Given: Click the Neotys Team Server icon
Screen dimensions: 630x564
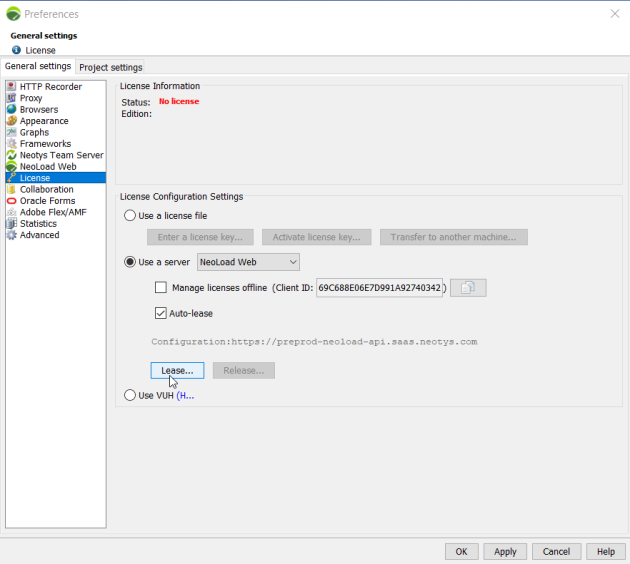Looking at the screenshot, I should tap(12, 155).
